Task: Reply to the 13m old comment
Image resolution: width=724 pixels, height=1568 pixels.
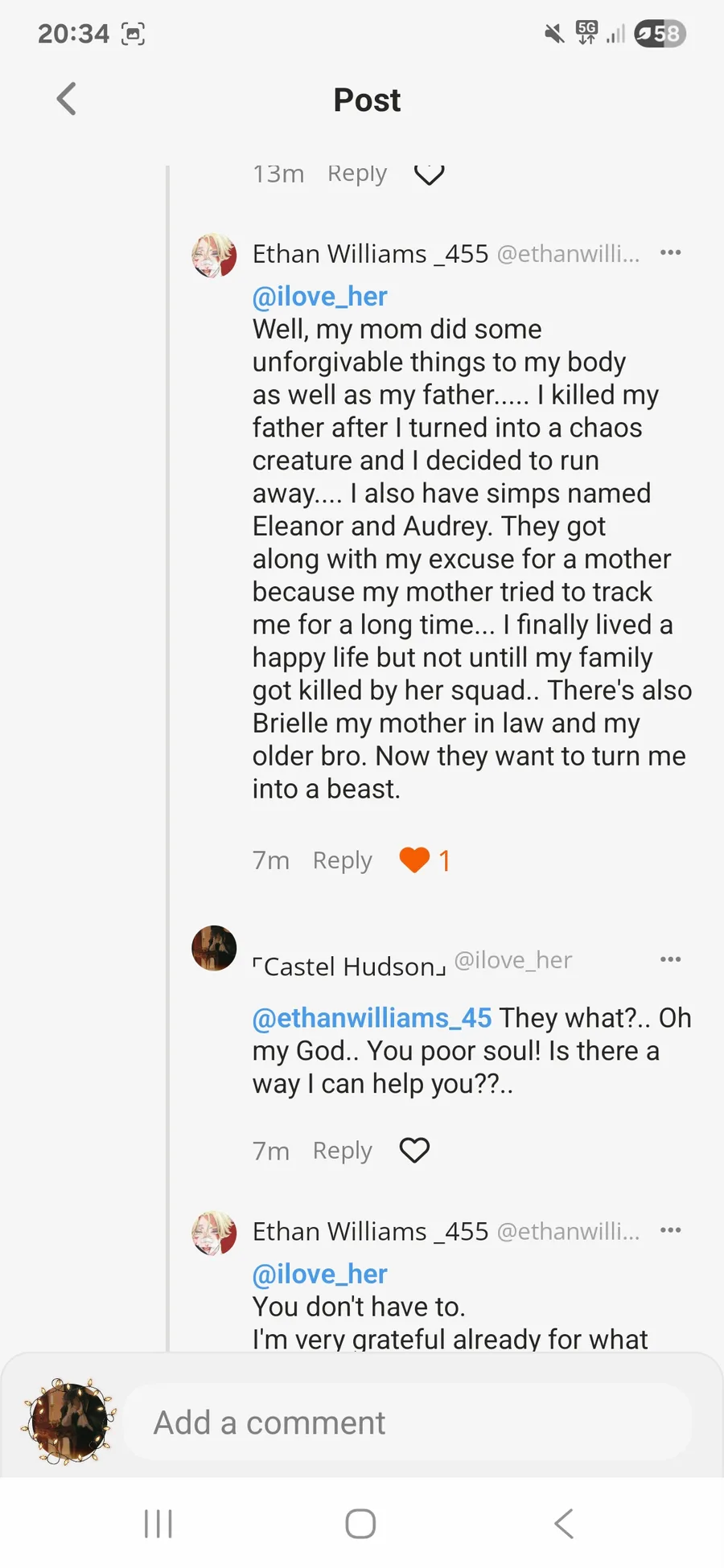Action: 357,174
